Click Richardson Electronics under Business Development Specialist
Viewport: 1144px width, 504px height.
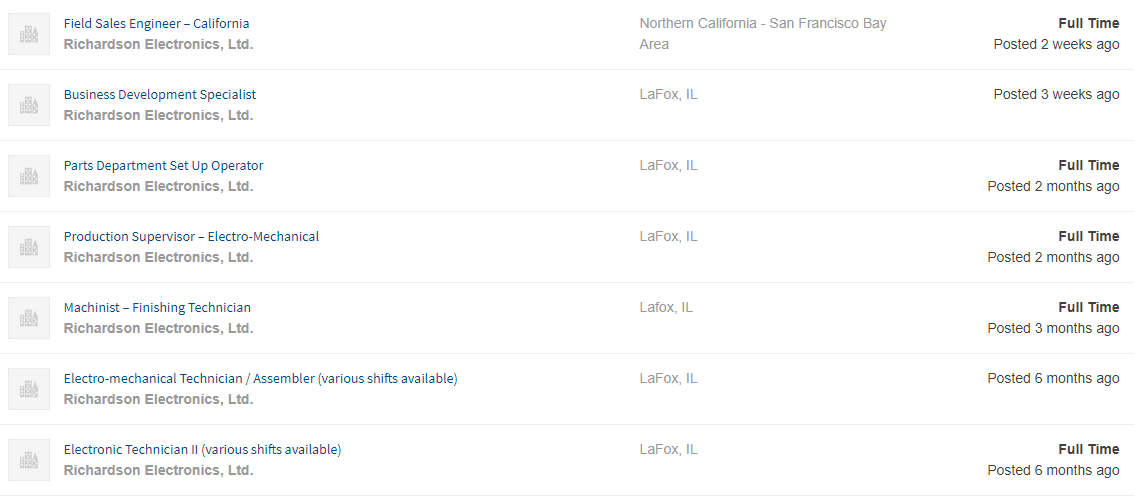click(158, 115)
